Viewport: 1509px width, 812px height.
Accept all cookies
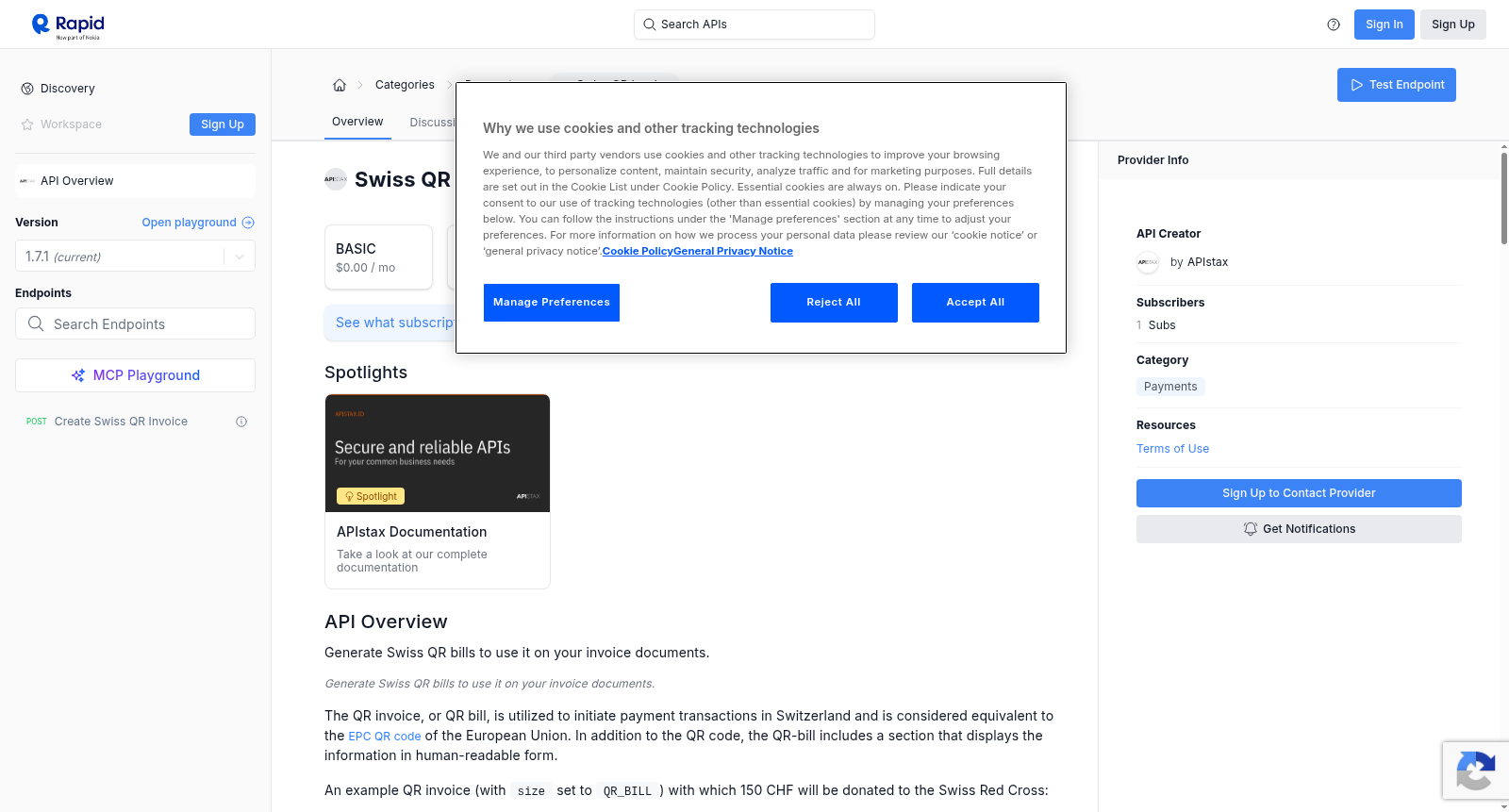click(975, 303)
